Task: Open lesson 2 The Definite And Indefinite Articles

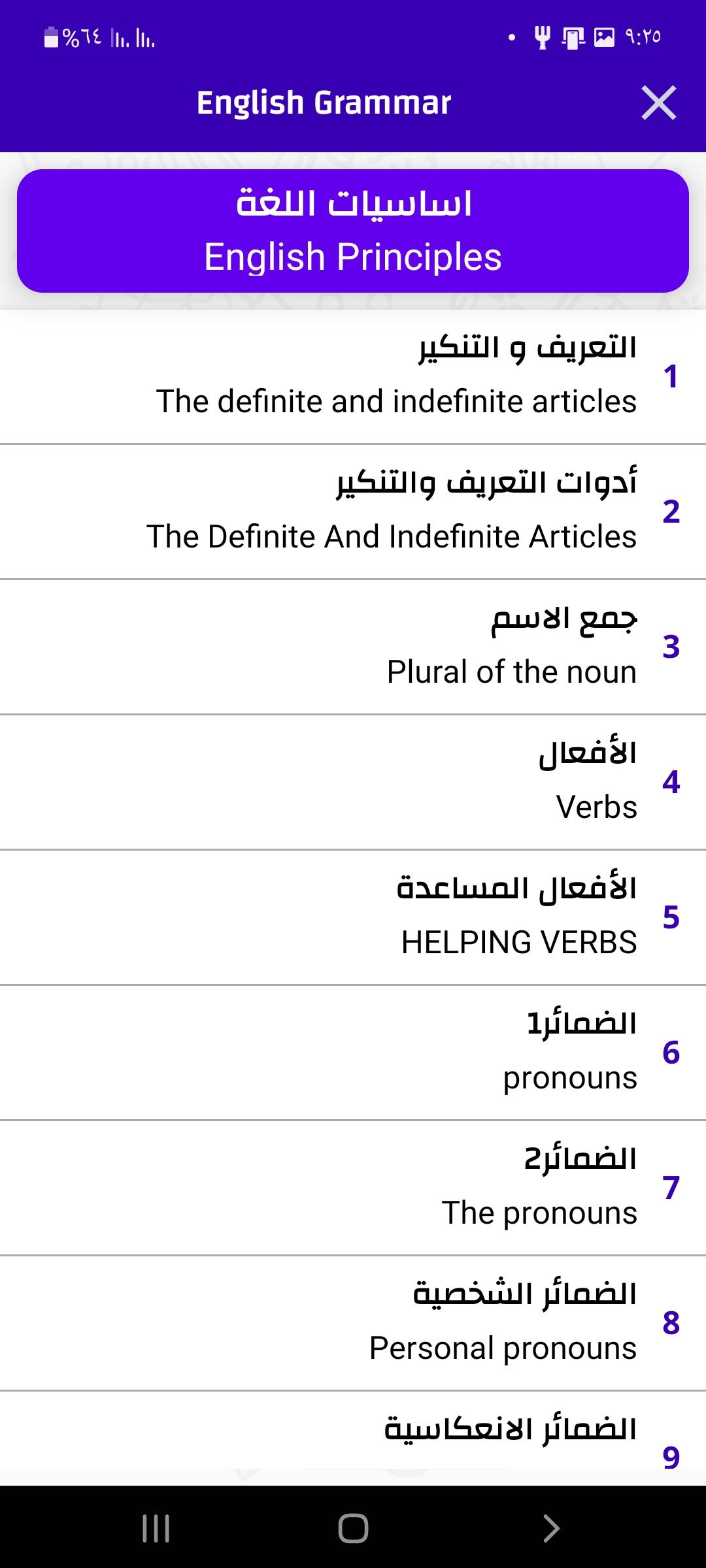Action: click(x=353, y=512)
